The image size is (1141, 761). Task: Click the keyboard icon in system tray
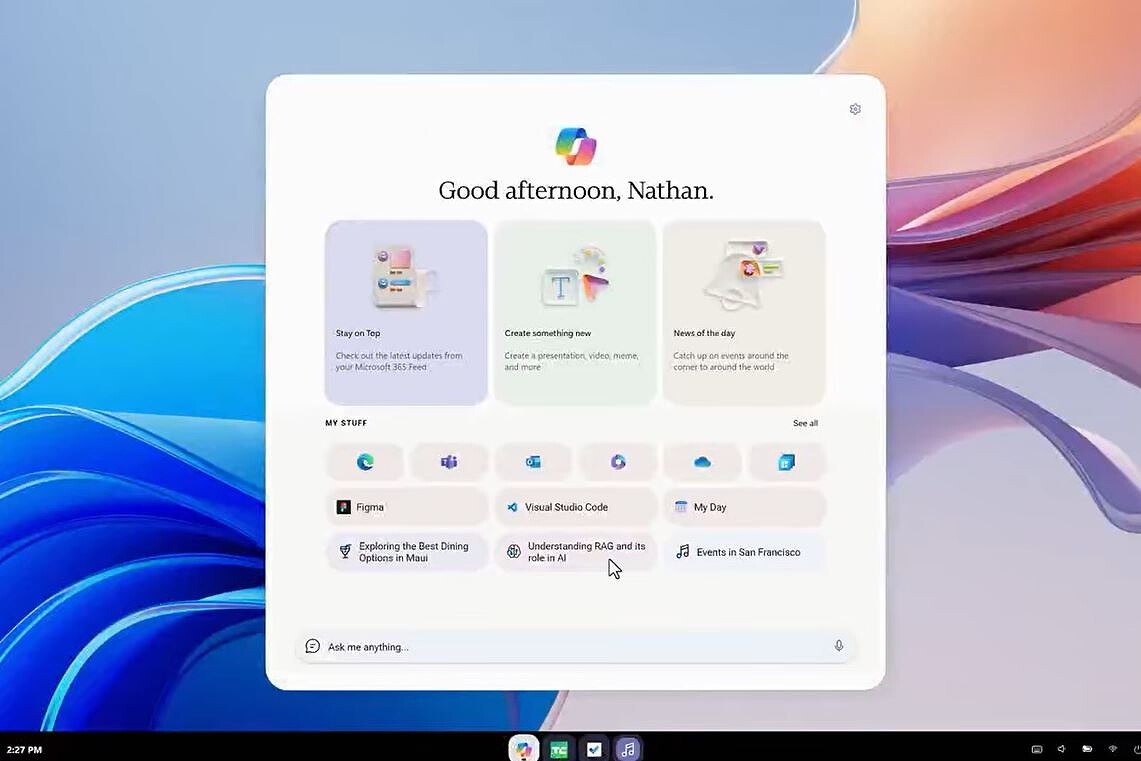click(x=1037, y=749)
